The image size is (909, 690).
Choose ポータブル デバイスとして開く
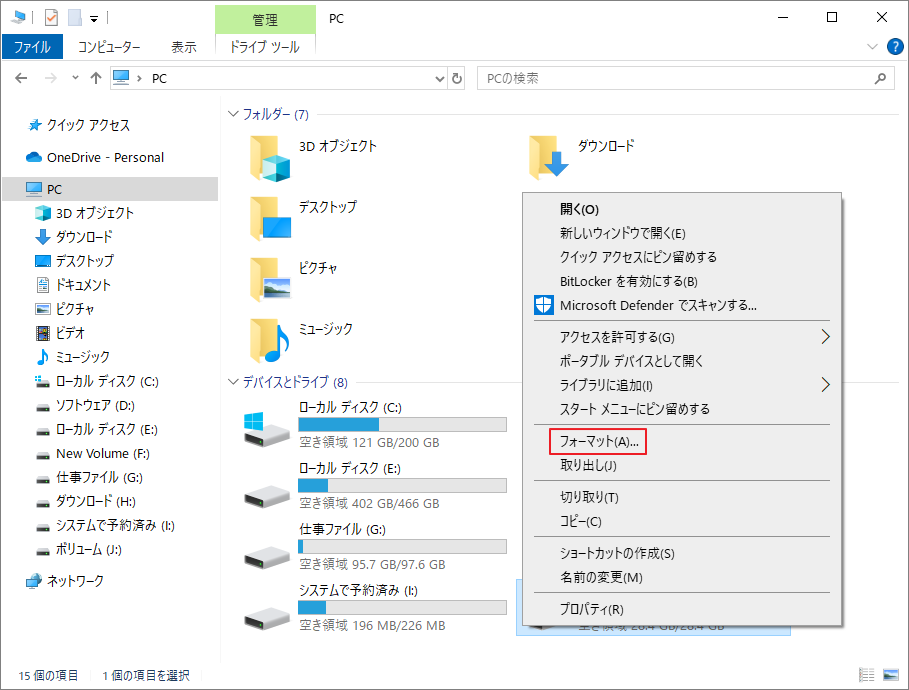pos(682,361)
